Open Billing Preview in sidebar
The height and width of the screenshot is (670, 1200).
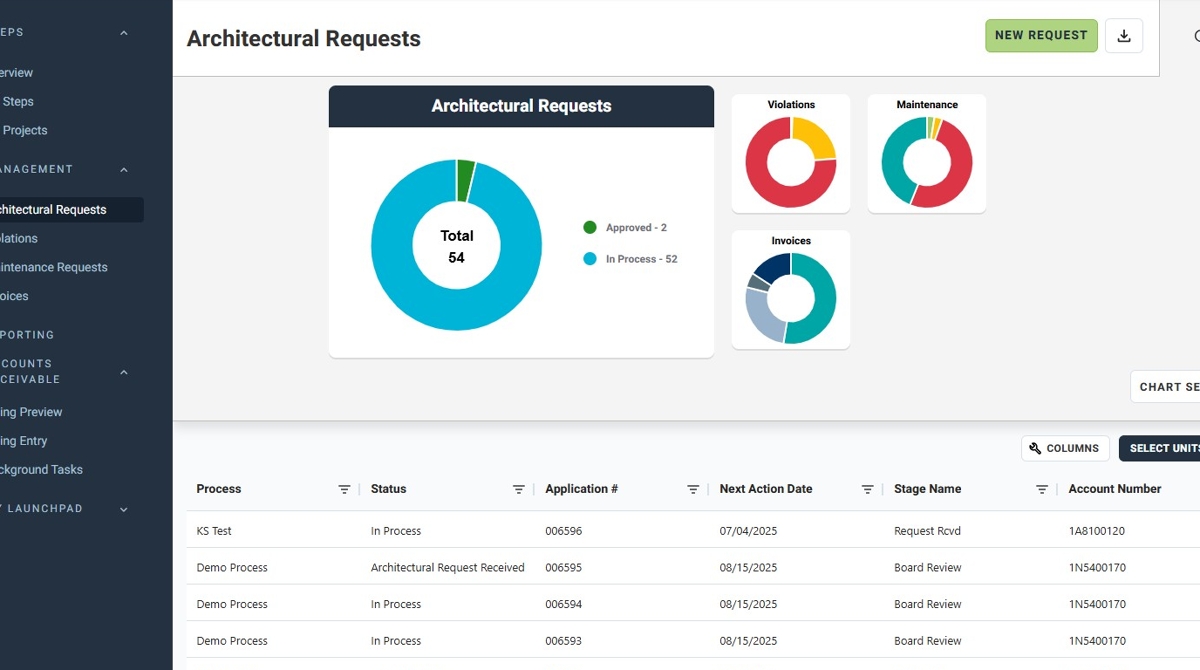[x=31, y=413]
